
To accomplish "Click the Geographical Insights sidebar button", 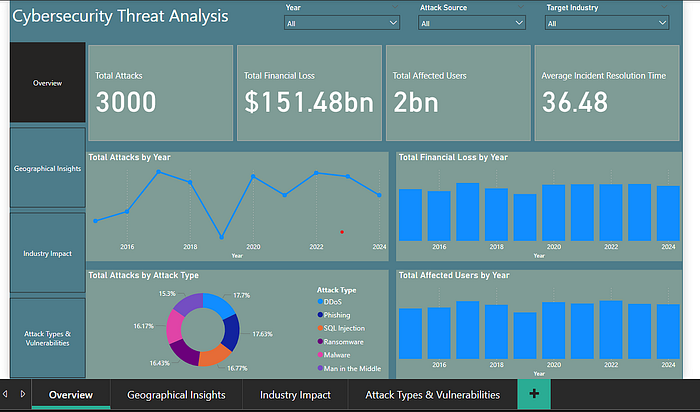I will pos(47,168).
